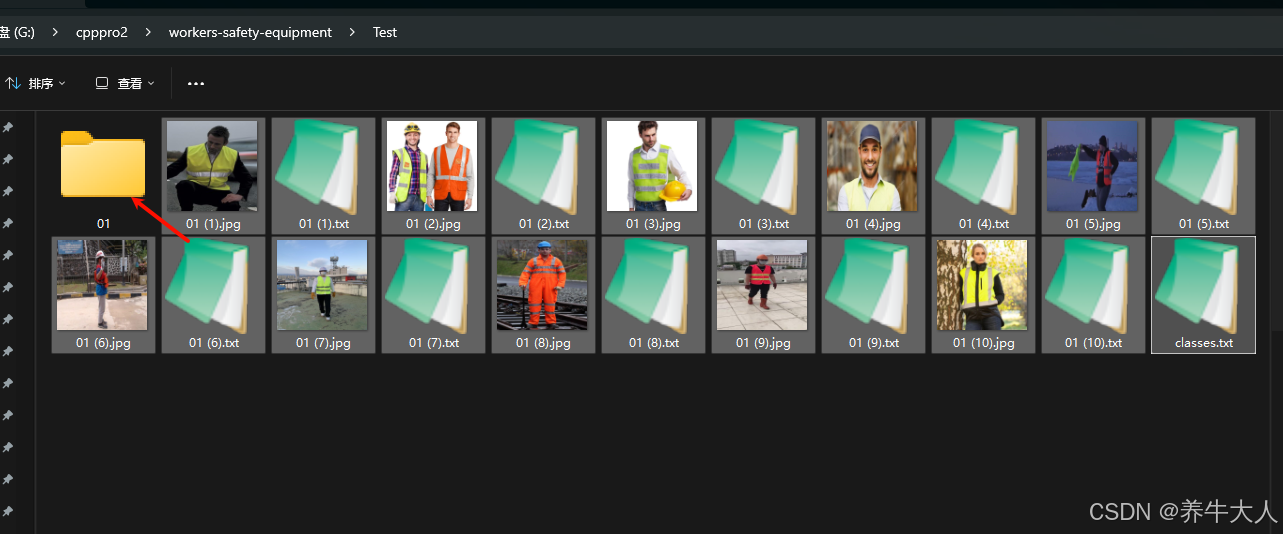This screenshot has height=534, width=1283.
Task: Select the 01 (3).jpg thumbnail
Action: click(652, 166)
